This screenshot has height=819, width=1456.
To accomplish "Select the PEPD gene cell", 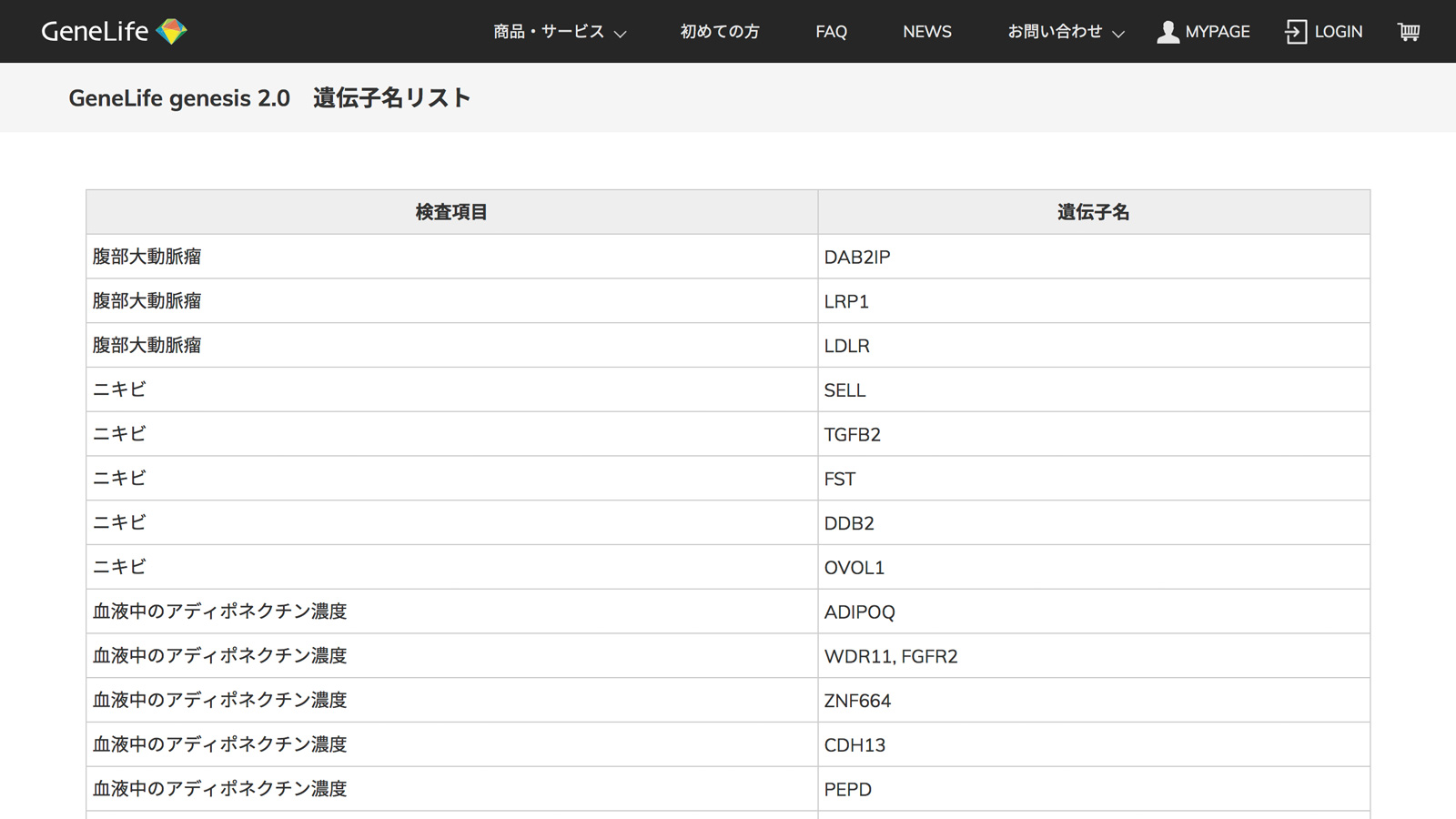I will [1094, 789].
